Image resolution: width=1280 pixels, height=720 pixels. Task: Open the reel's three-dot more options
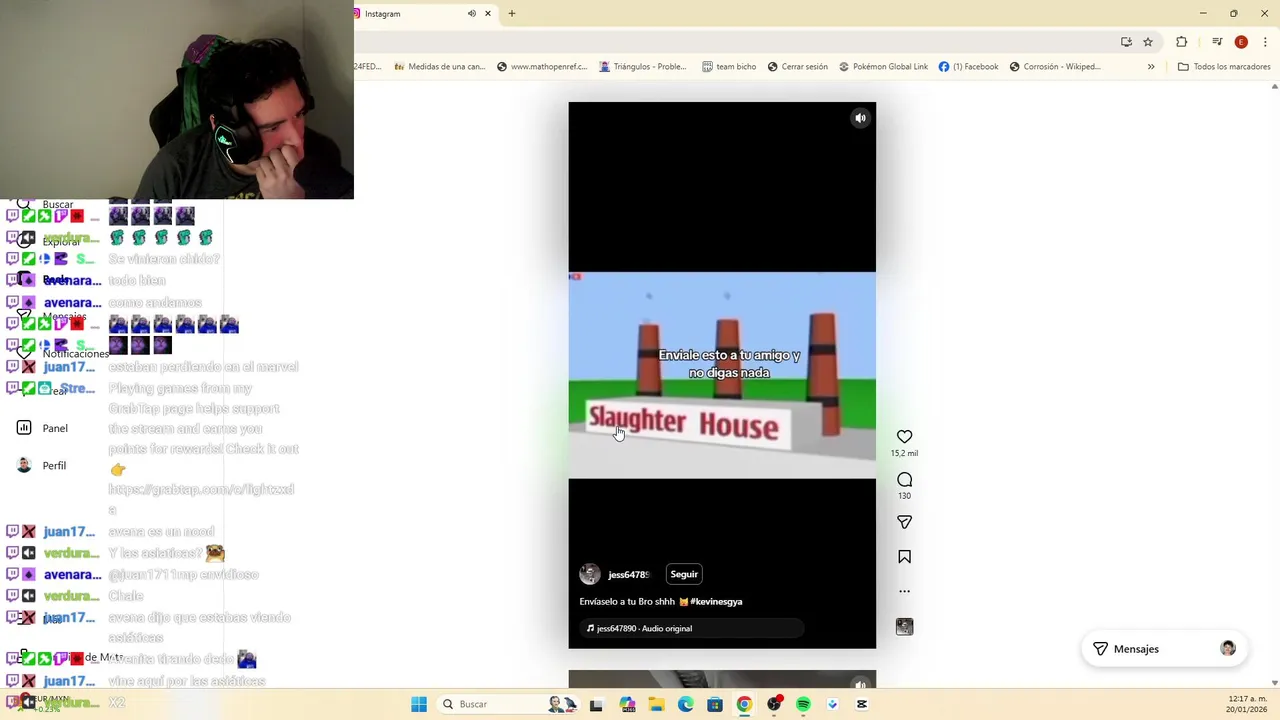(904, 591)
